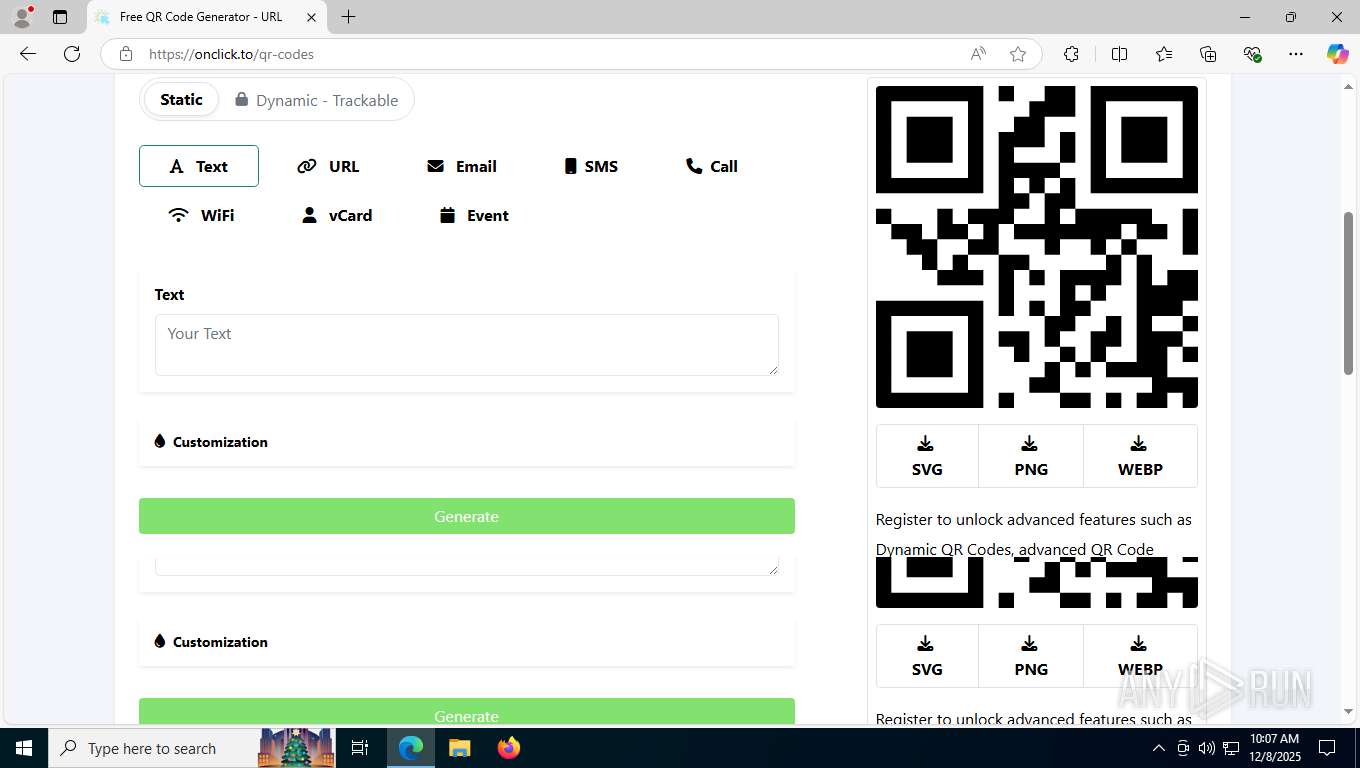Open network settings tray icon
The image size is (1360, 768).
(x=1231, y=748)
